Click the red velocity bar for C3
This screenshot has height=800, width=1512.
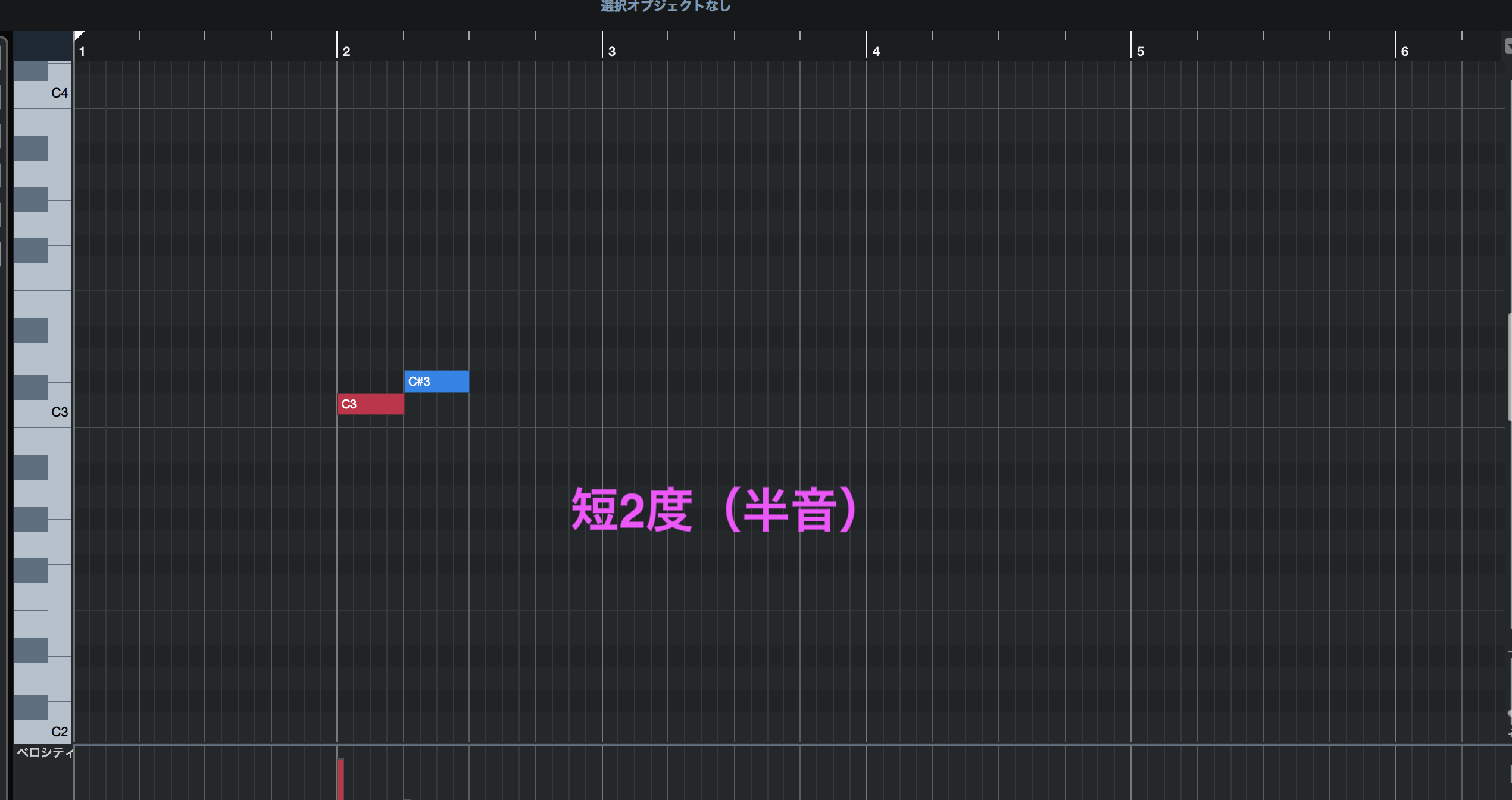[x=340, y=779]
